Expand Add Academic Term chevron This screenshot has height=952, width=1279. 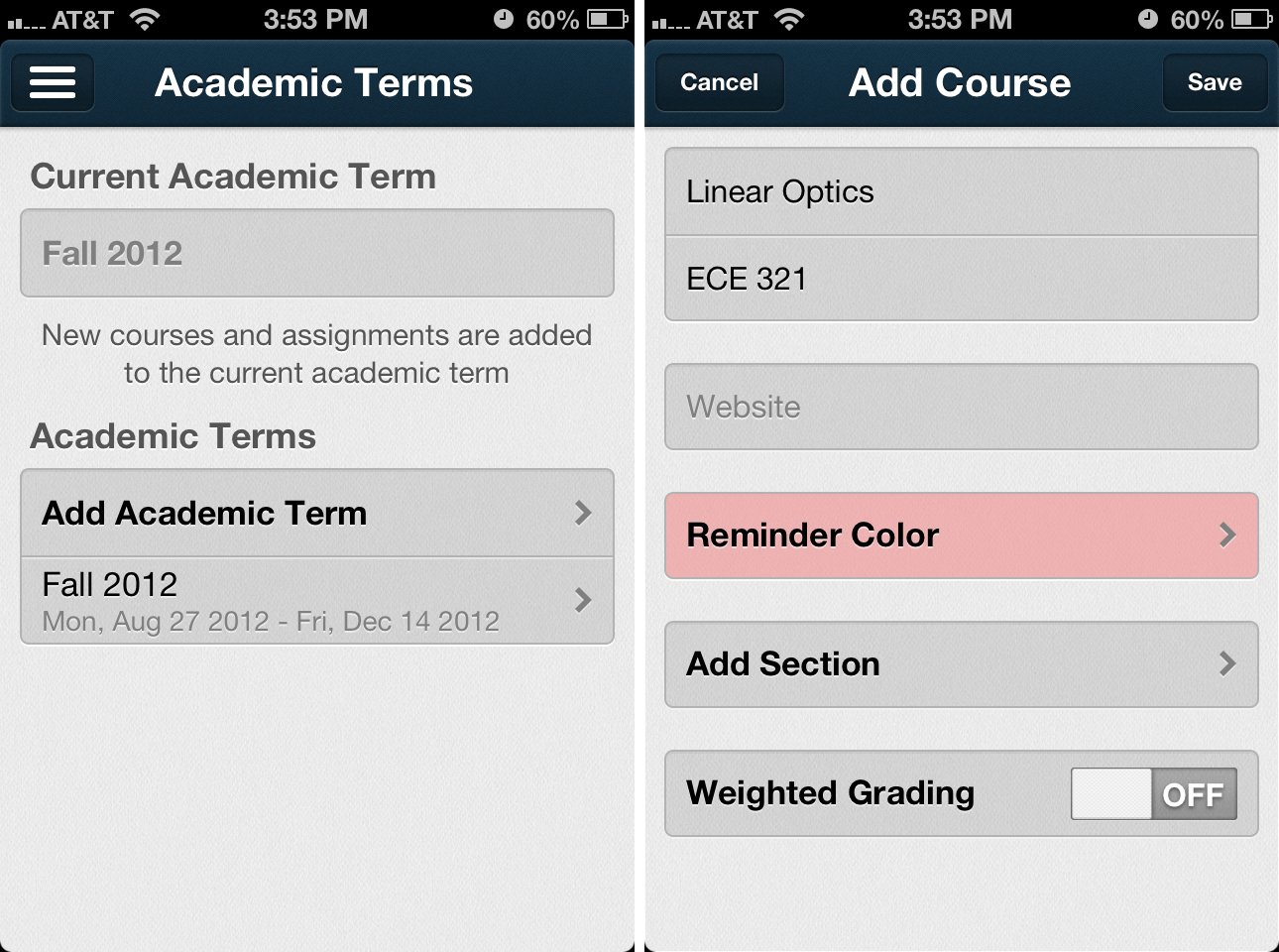[x=583, y=513]
